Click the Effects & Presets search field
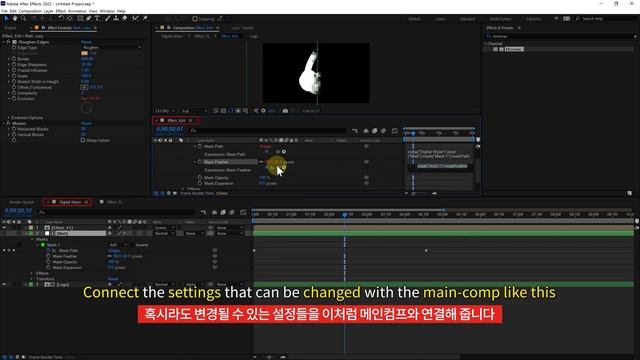This screenshot has height=360, width=640. [560, 36]
